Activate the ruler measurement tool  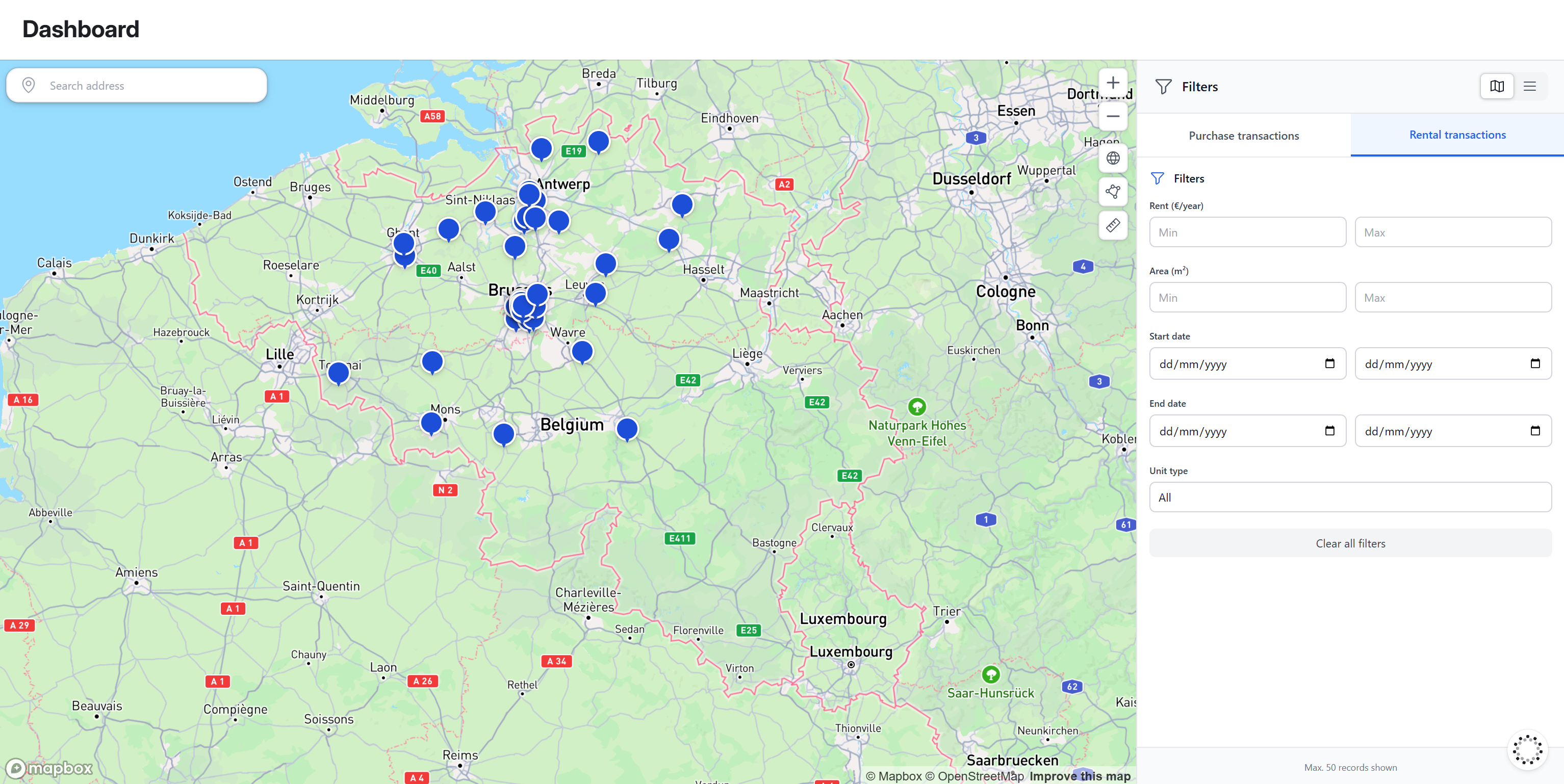pyautogui.click(x=1112, y=226)
